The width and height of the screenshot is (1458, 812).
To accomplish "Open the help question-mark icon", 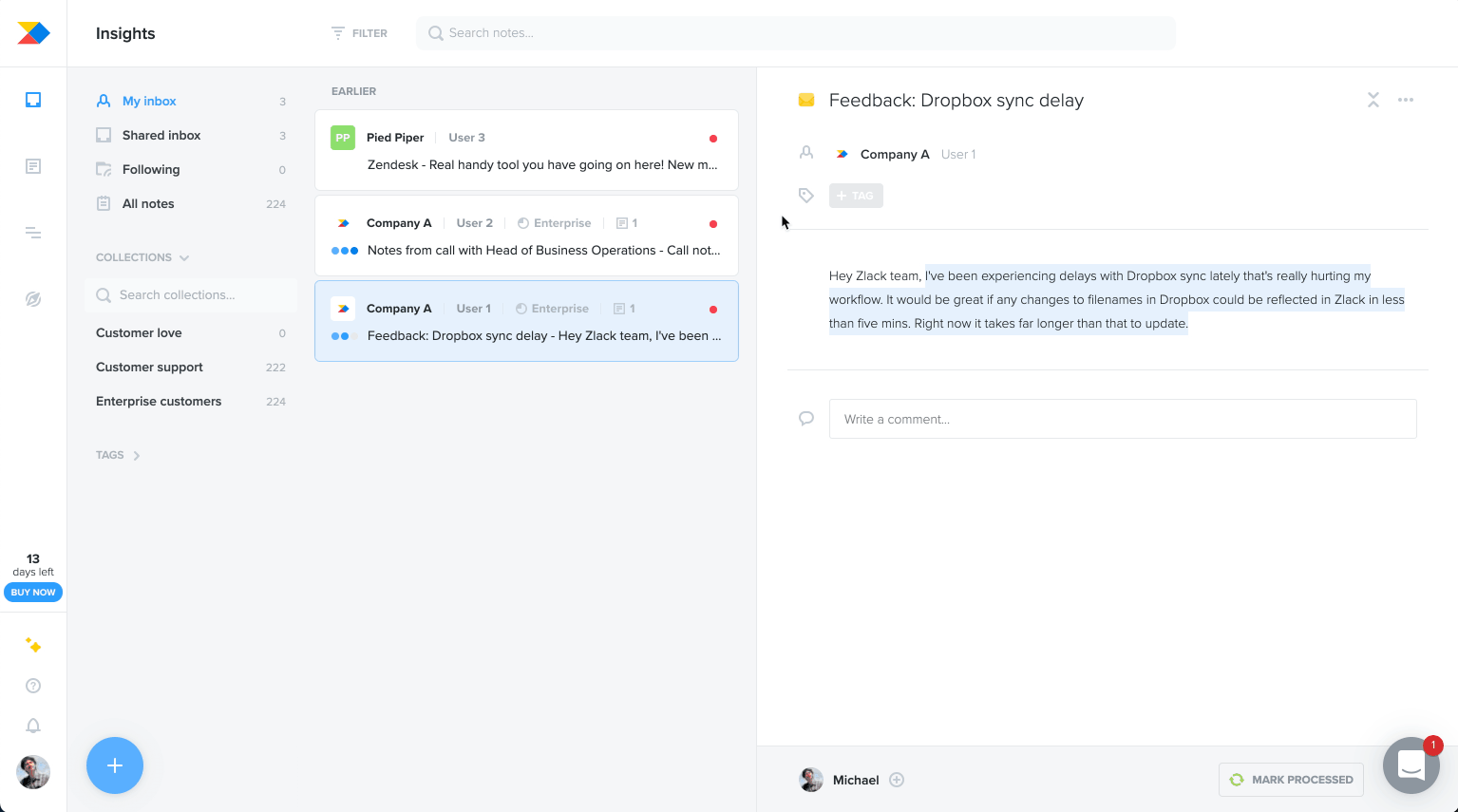I will (33, 686).
